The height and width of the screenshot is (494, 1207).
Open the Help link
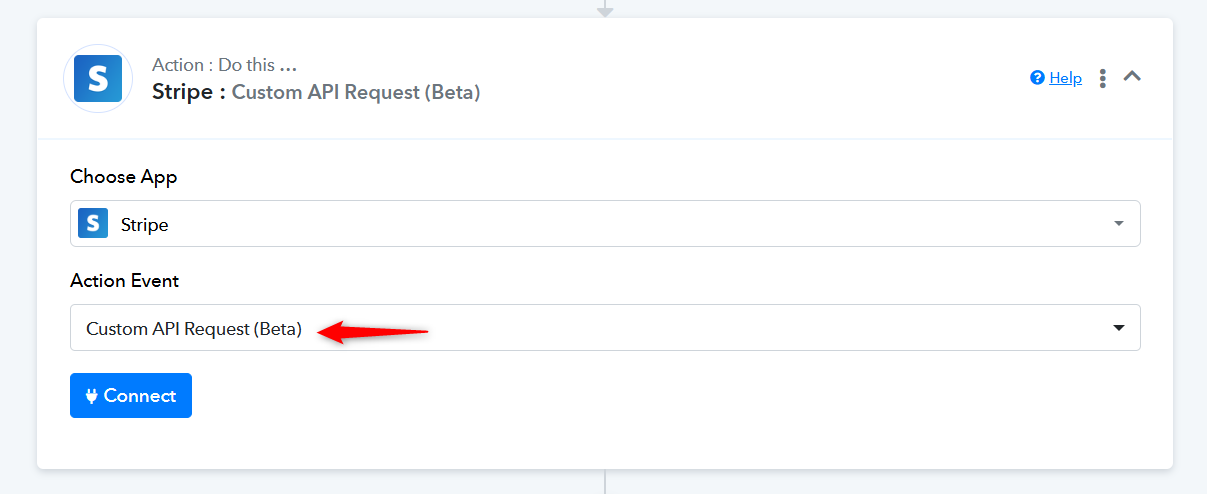tap(1065, 78)
